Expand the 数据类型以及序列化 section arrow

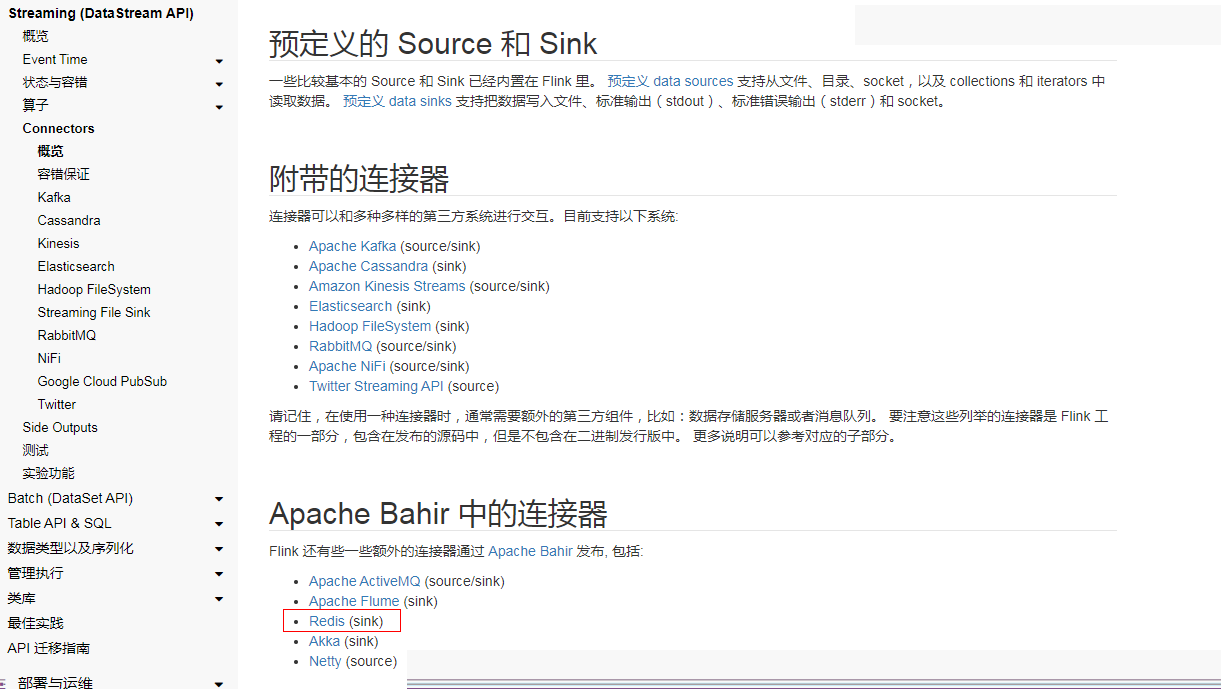pos(219,549)
